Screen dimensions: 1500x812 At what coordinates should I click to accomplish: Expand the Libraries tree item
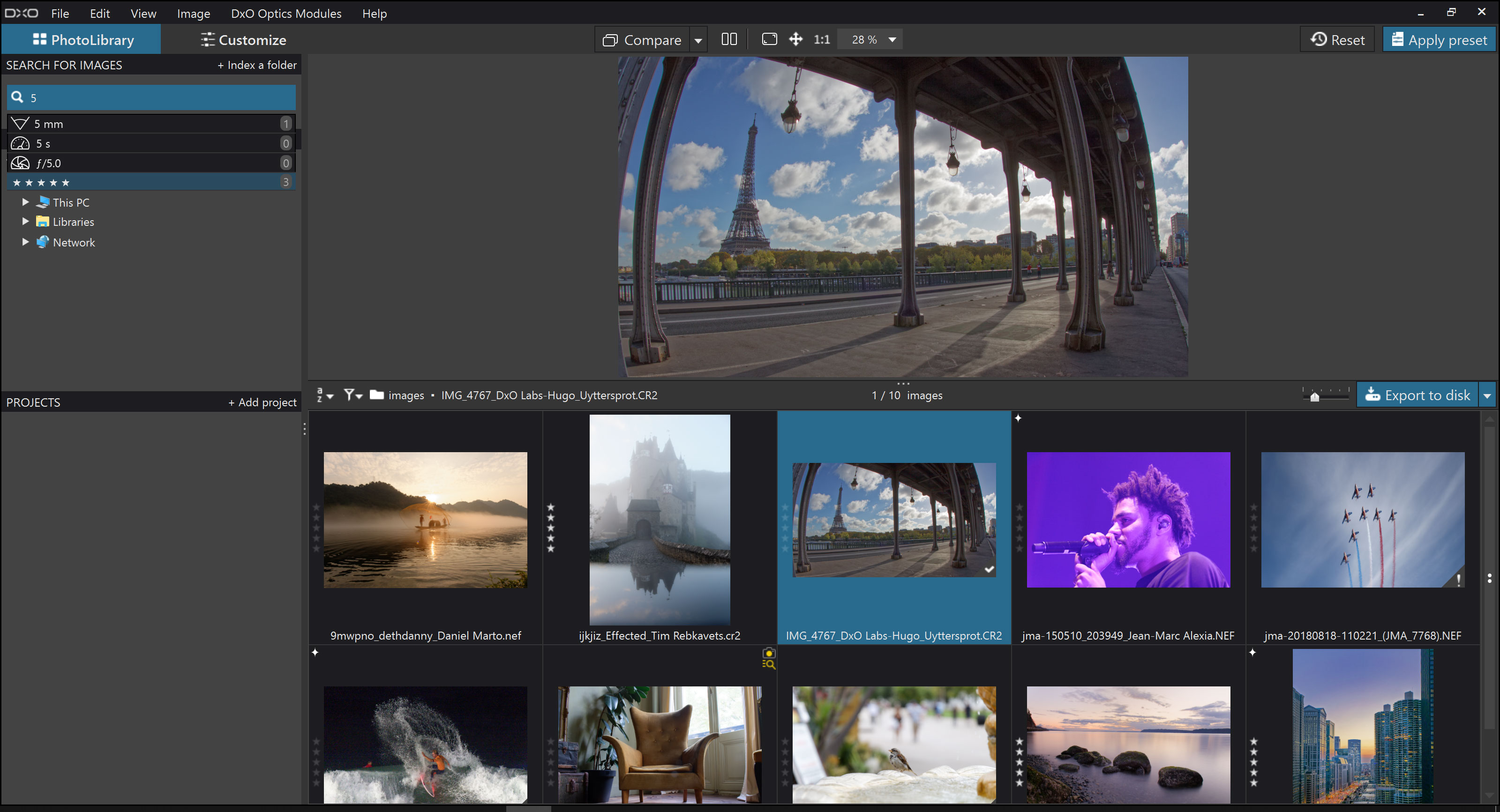coord(25,221)
